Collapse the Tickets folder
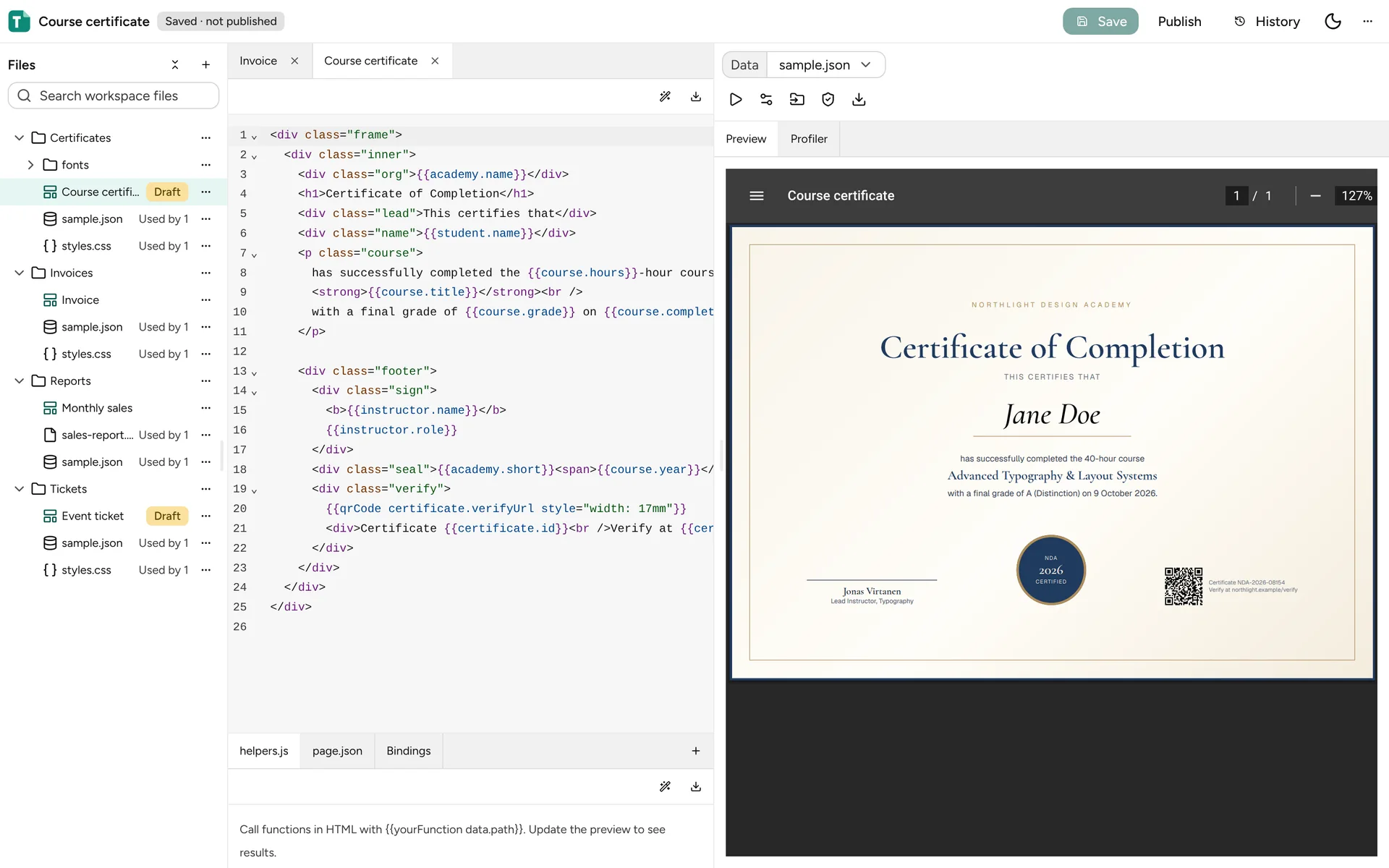Viewport: 1389px width, 868px height. 20,490
